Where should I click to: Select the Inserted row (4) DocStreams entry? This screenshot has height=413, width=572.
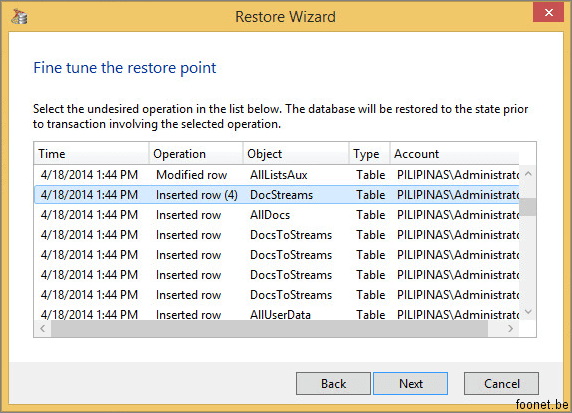click(277, 195)
